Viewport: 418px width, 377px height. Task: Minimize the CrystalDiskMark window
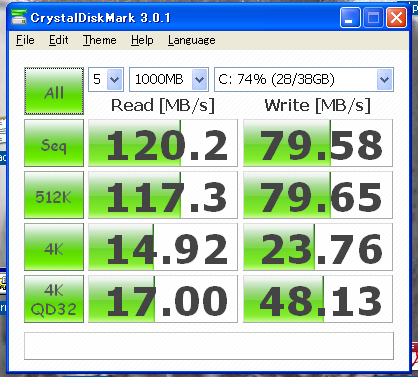click(350, 17)
